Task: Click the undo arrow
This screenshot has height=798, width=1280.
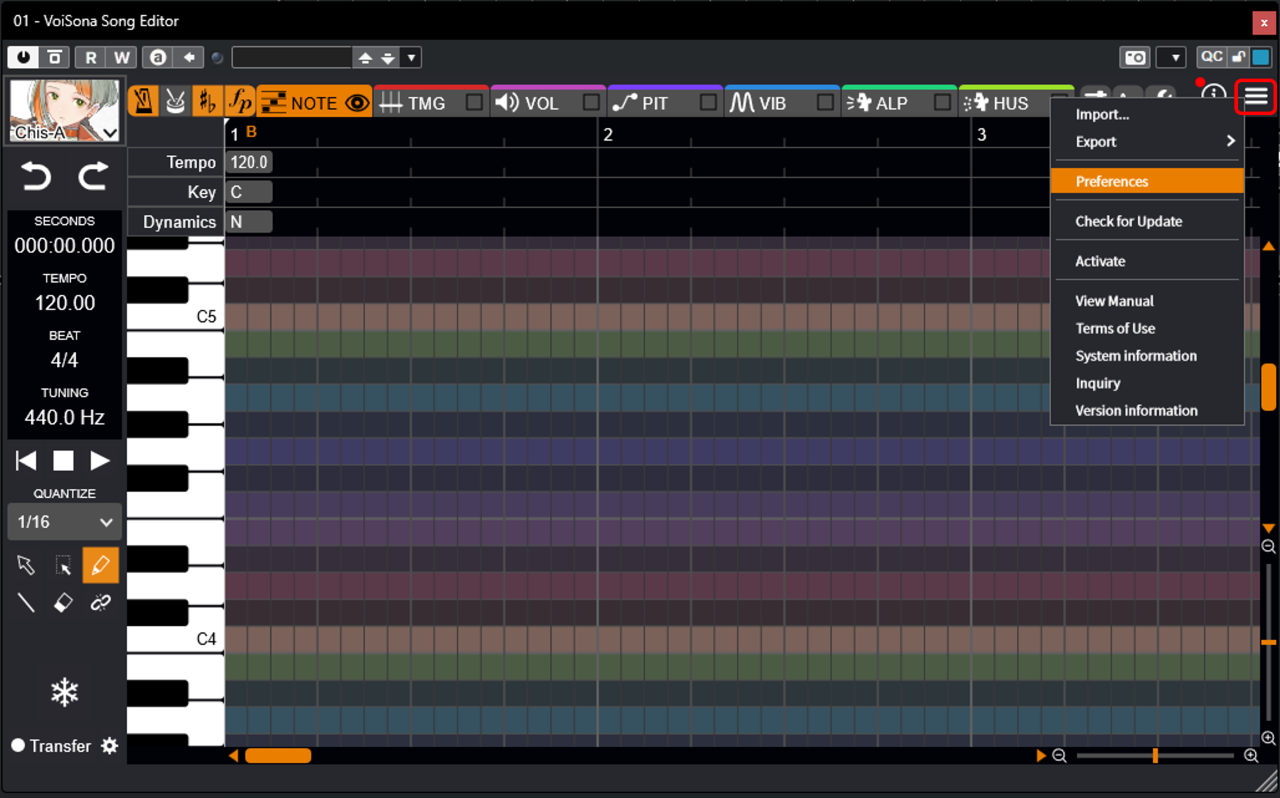Action: click(36, 178)
